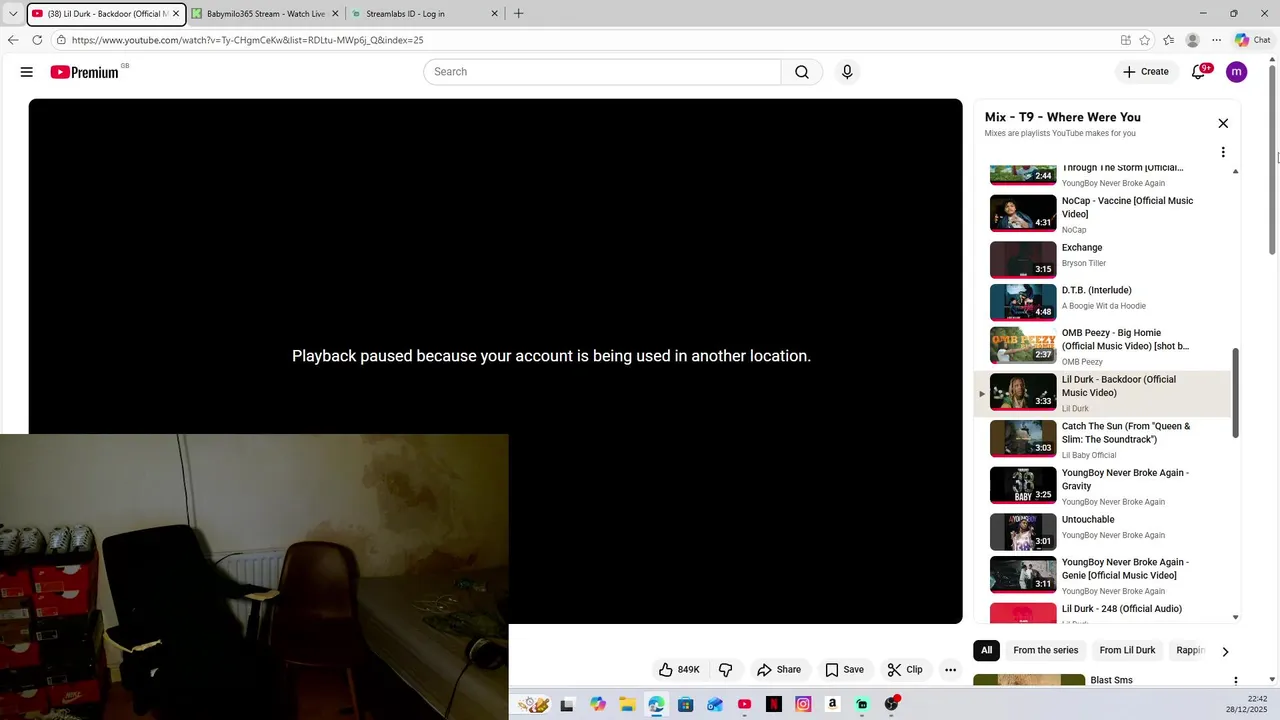The height and width of the screenshot is (720, 1280).
Task: Go back with browser back arrow
Action: click(x=13, y=40)
